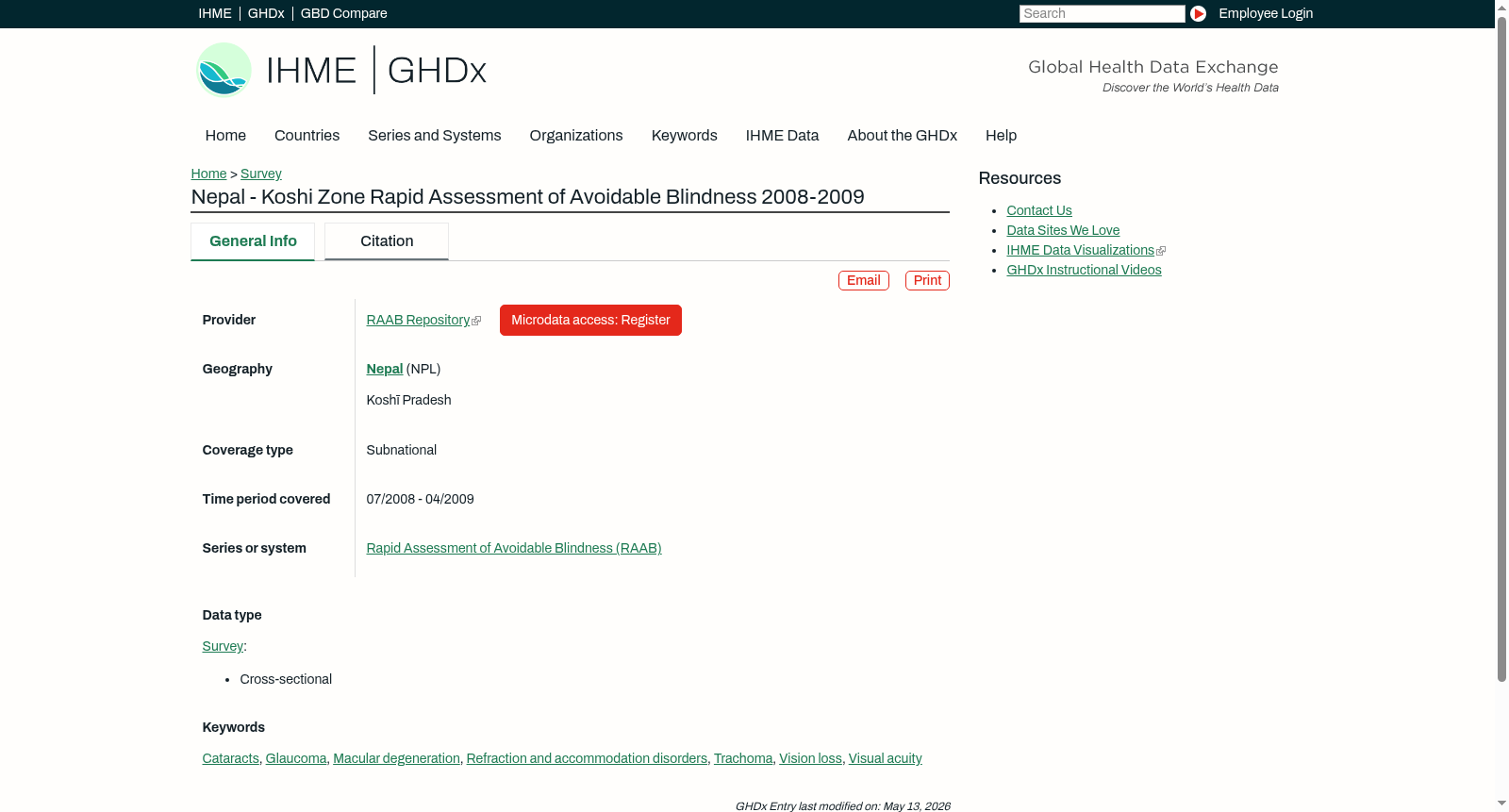The width and height of the screenshot is (1509, 812).
Task: Open Data Sites We Love link
Action: click(x=1063, y=230)
